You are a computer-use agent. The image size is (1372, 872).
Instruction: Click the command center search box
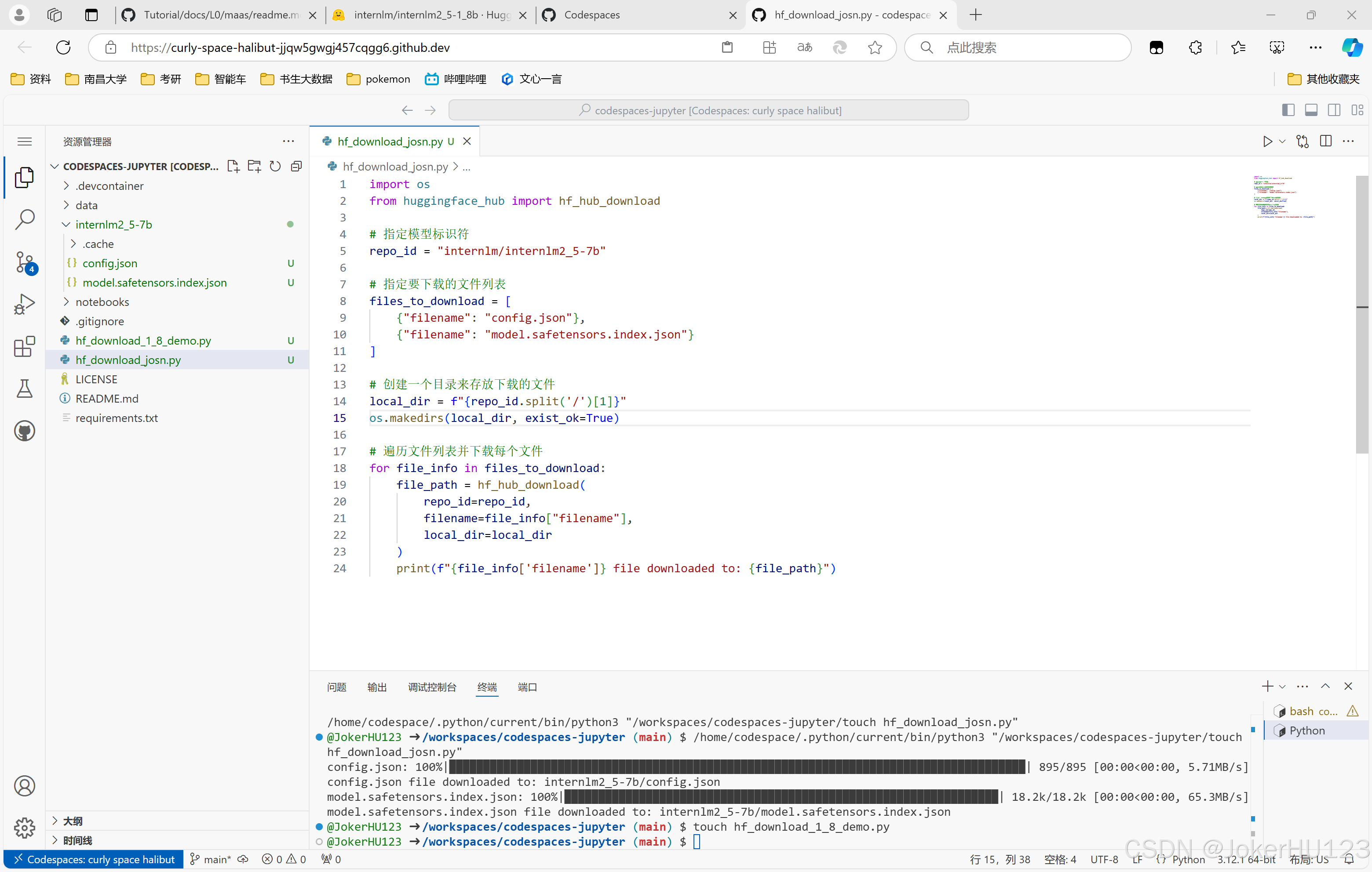[708, 110]
